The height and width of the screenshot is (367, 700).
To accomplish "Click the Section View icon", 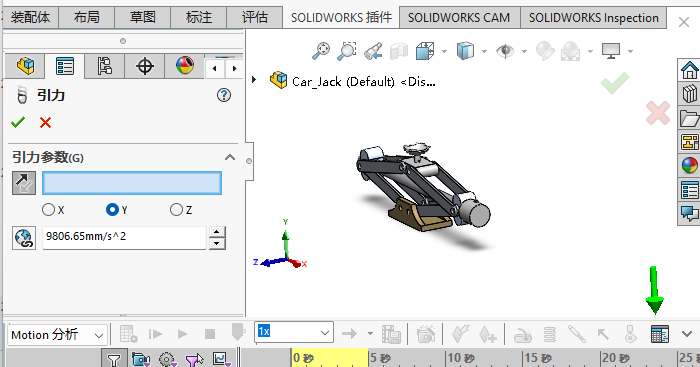I will (x=399, y=51).
